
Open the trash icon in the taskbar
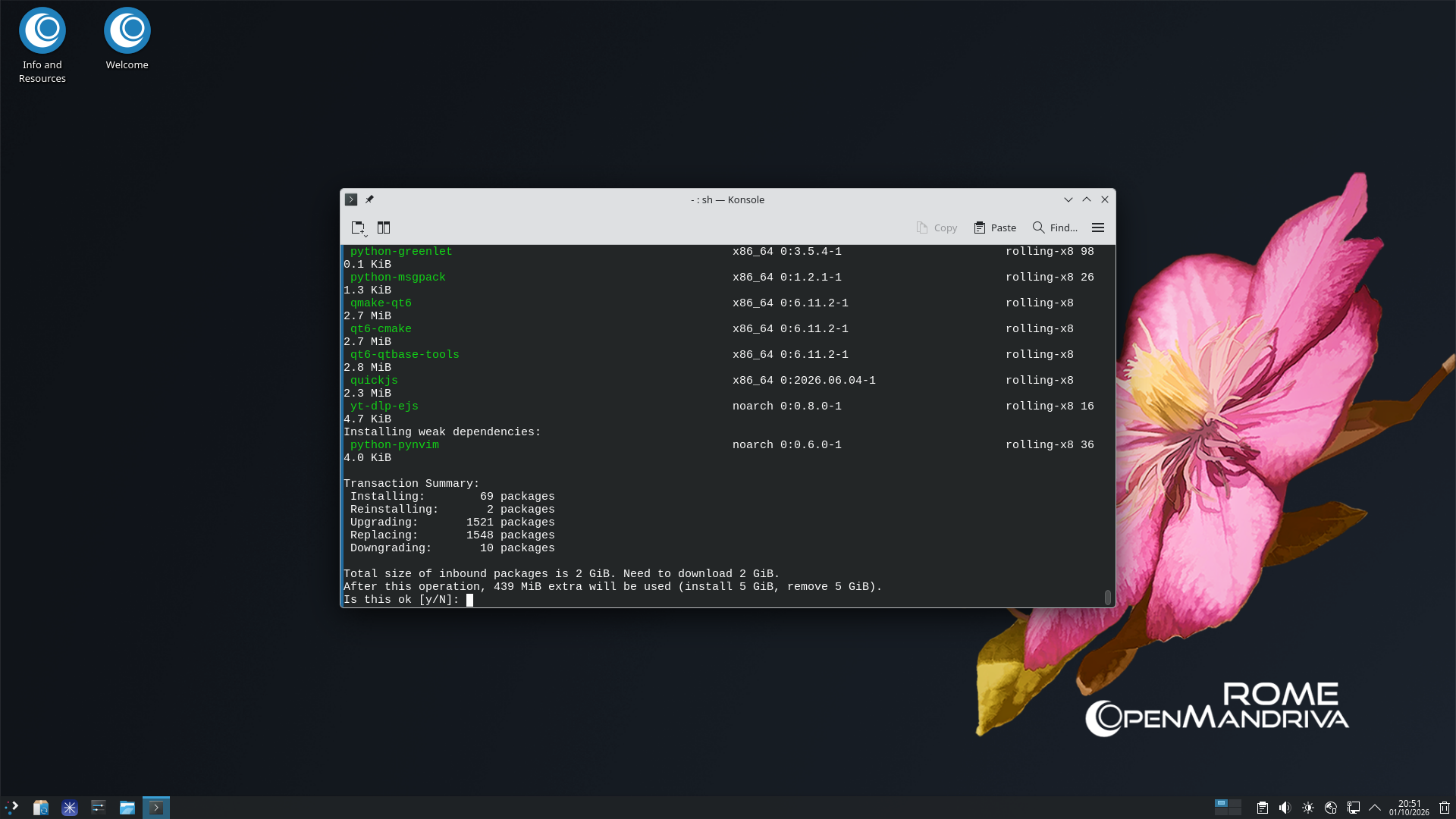pos(1445,808)
